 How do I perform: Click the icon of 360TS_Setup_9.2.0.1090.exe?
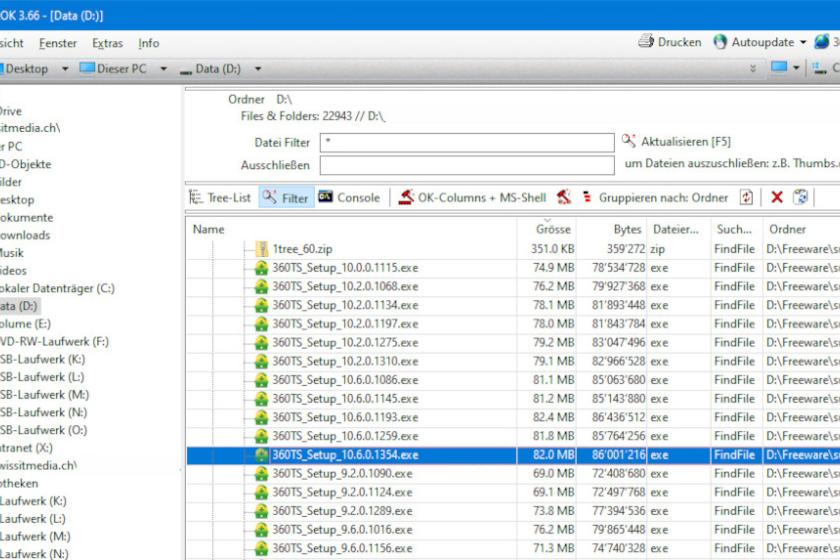(x=261, y=474)
